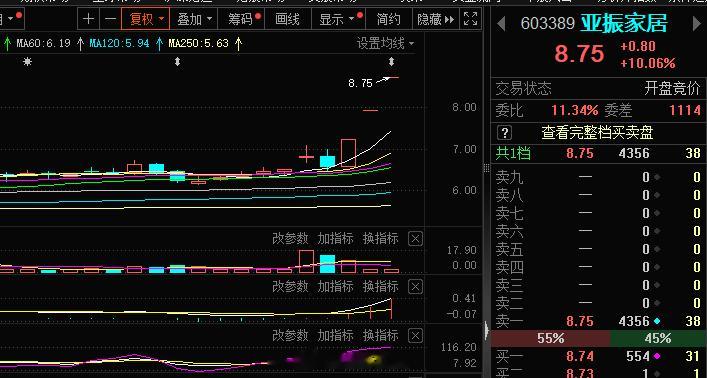
Task: Click the MA250:5.63 label
Action: (x=198, y=44)
